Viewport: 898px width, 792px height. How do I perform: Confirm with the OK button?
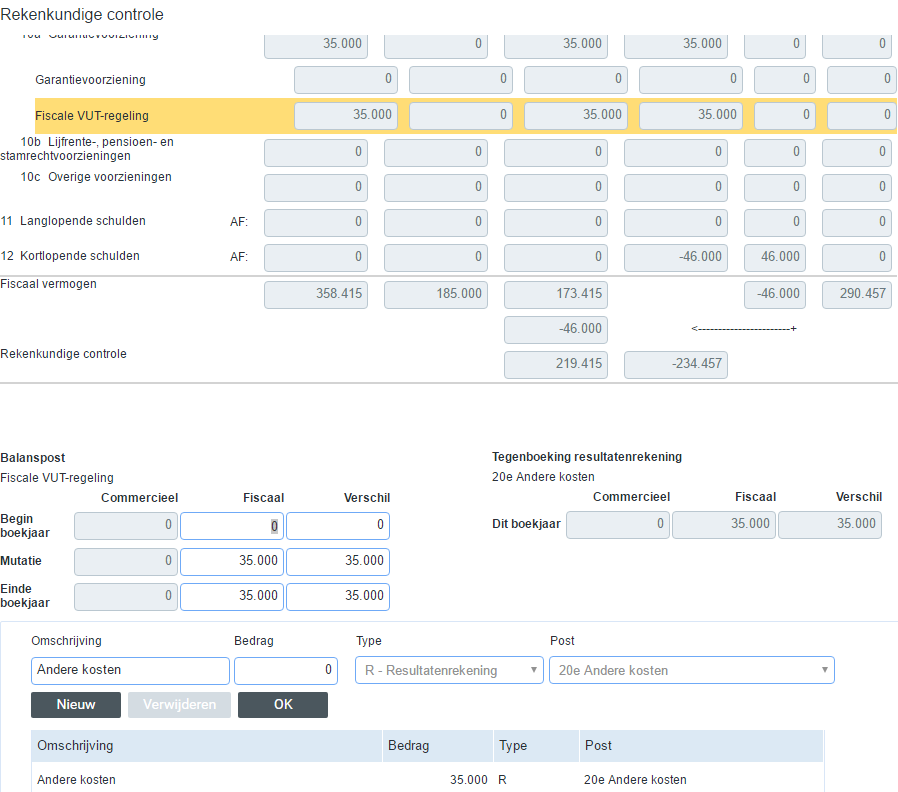[283, 704]
